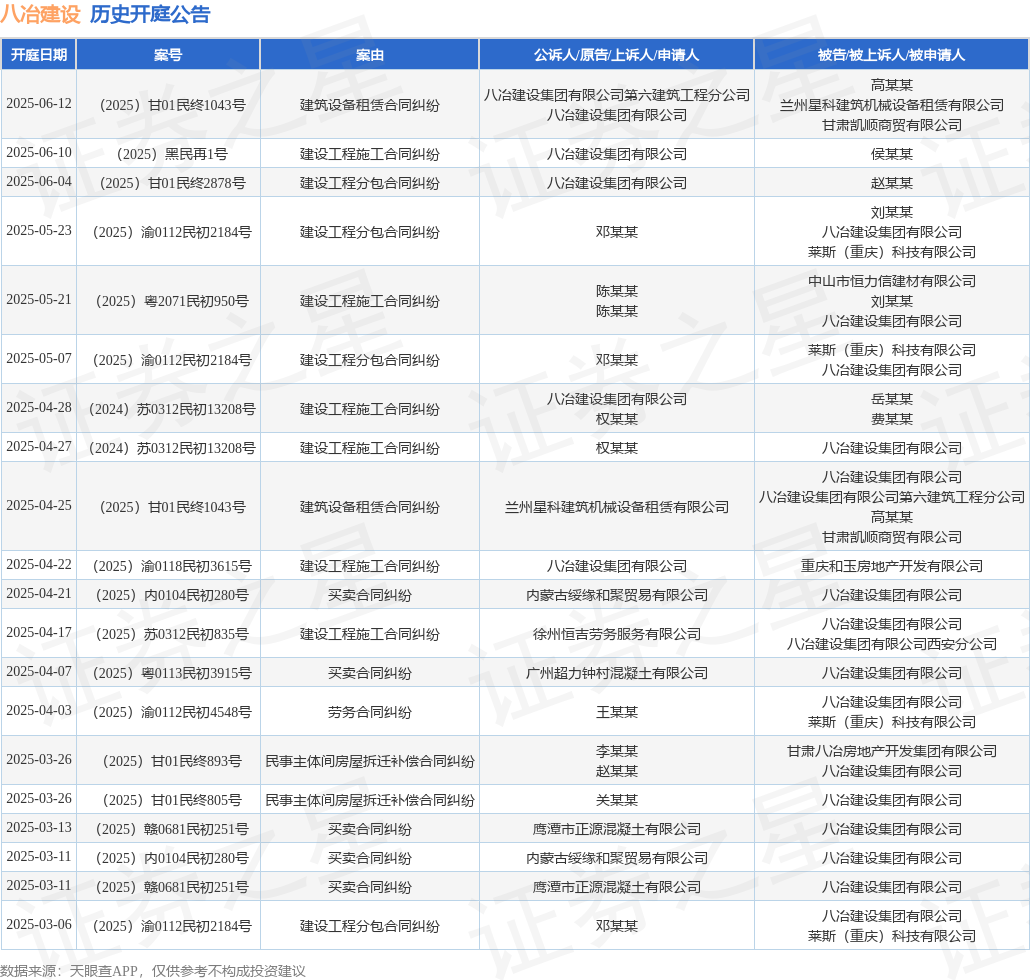Click plaintiff 兰州星科建筑机械设备租赁有限公司 in 2025-04-25 row
Image resolution: width=1030 pixels, height=980 pixels.
coord(616,507)
